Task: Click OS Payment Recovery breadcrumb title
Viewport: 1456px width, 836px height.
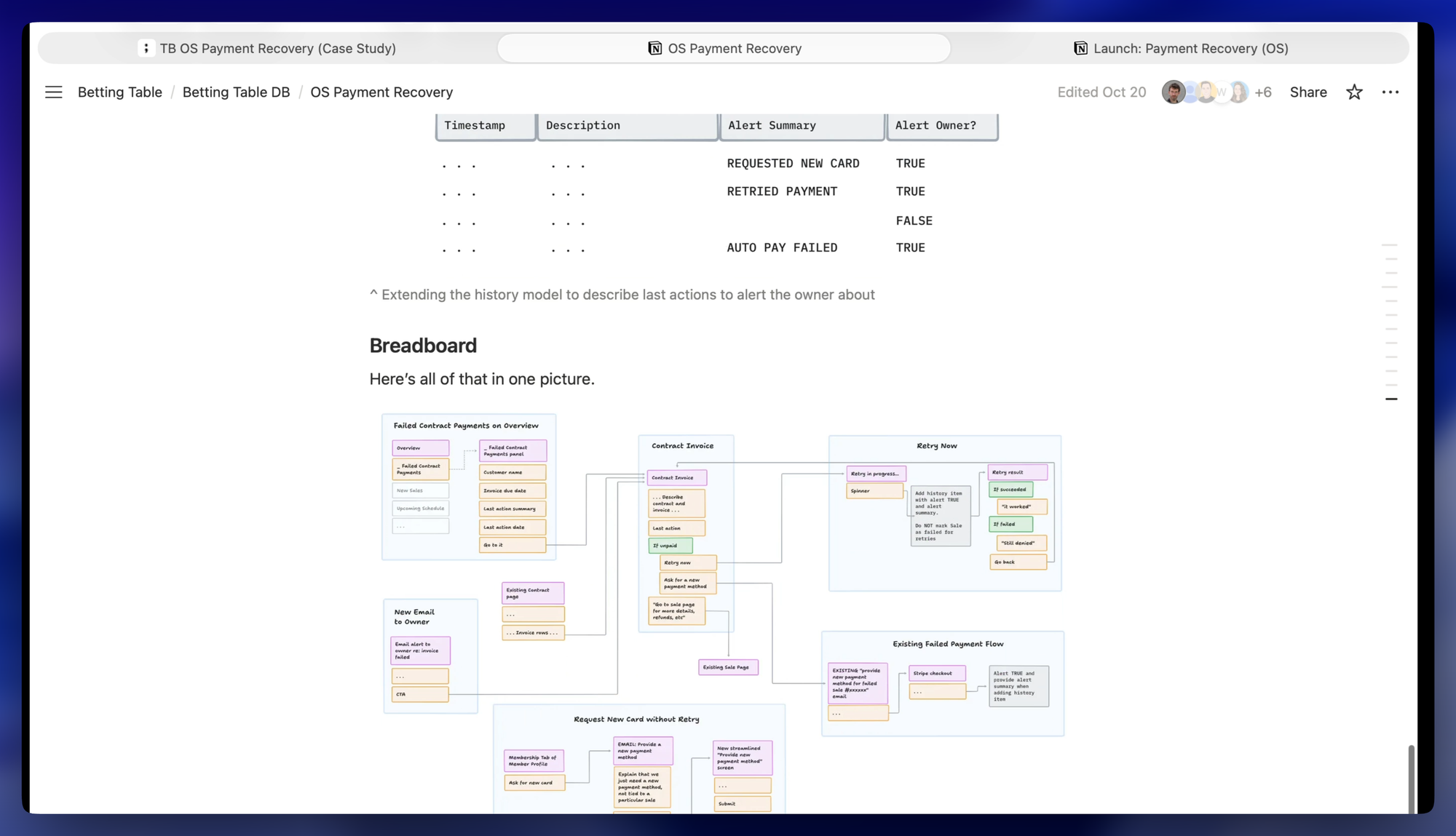Action: click(381, 92)
